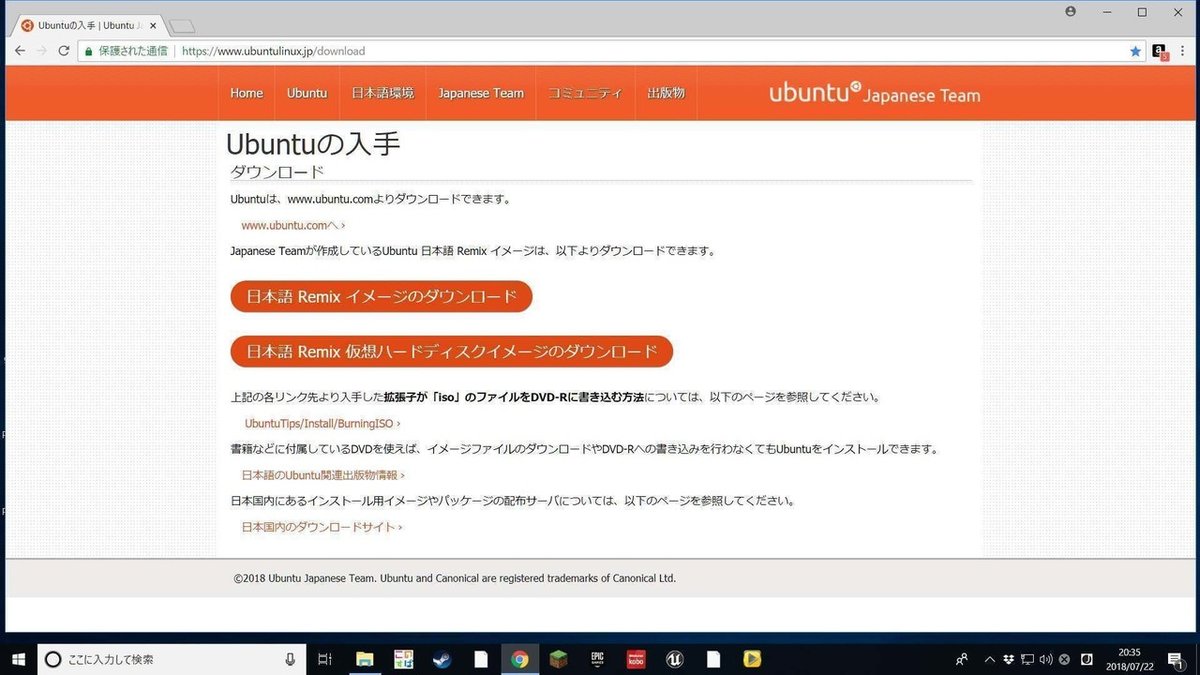Follow the www.ubuntu.comへ link

[293, 225]
